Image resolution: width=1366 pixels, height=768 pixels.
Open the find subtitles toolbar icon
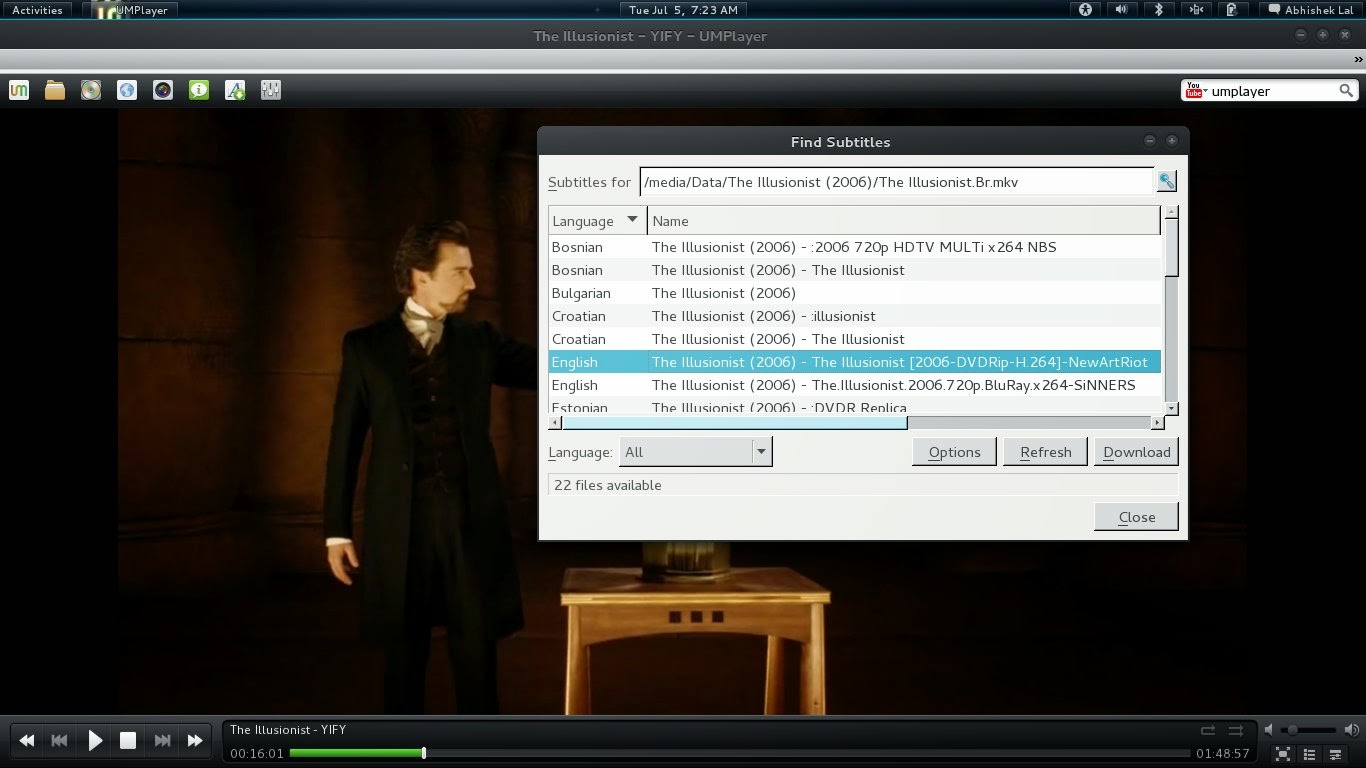pyautogui.click(x=235, y=90)
